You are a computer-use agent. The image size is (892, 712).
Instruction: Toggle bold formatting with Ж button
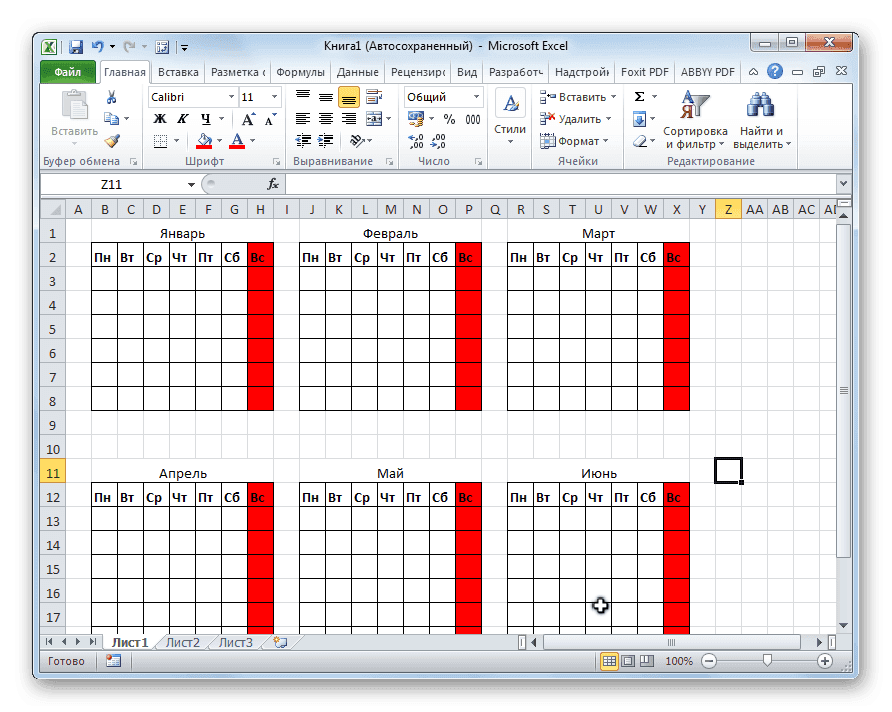pos(159,118)
